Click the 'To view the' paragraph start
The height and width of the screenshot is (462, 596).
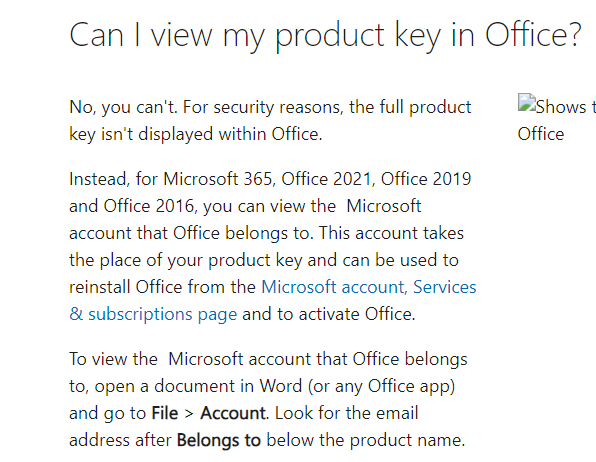click(x=113, y=359)
